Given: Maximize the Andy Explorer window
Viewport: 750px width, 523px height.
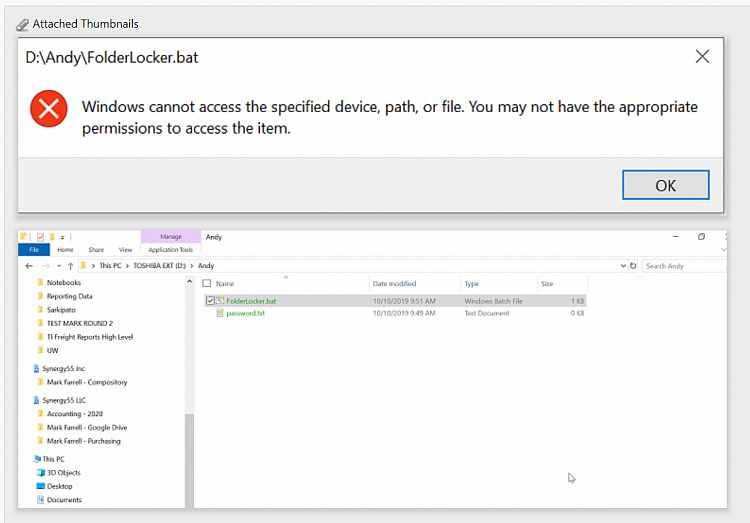Looking at the screenshot, I should [701, 236].
